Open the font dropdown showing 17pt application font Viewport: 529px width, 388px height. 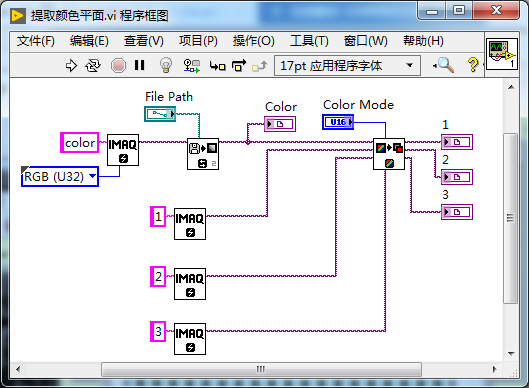347,65
